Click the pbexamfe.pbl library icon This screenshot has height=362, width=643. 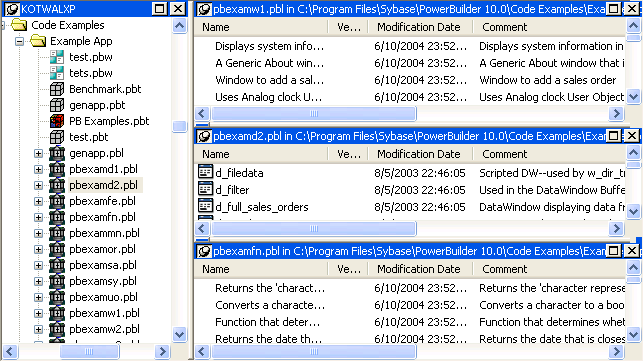pyautogui.click(x=57, y=201)
